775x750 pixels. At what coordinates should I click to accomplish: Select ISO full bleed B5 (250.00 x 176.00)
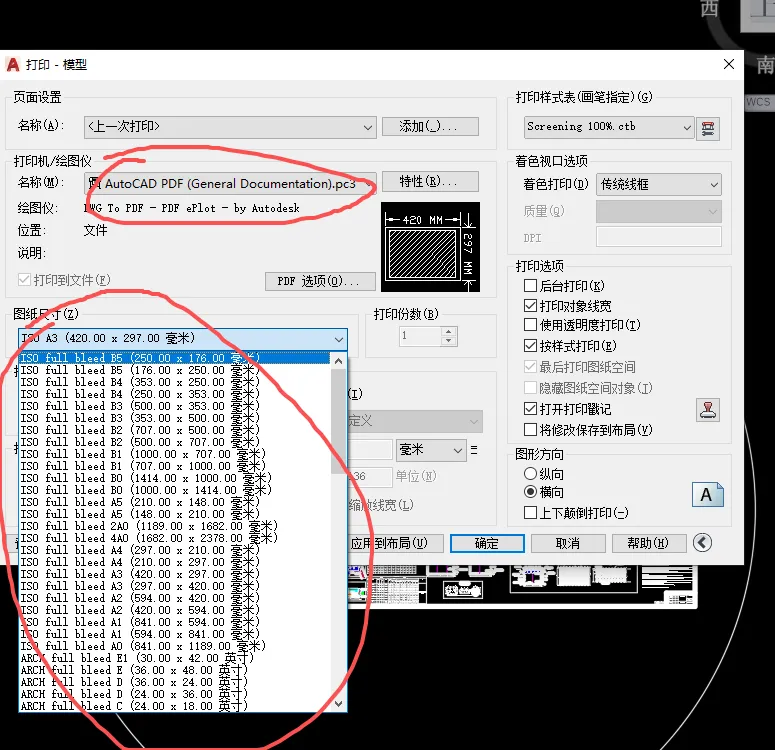point(174,357)
